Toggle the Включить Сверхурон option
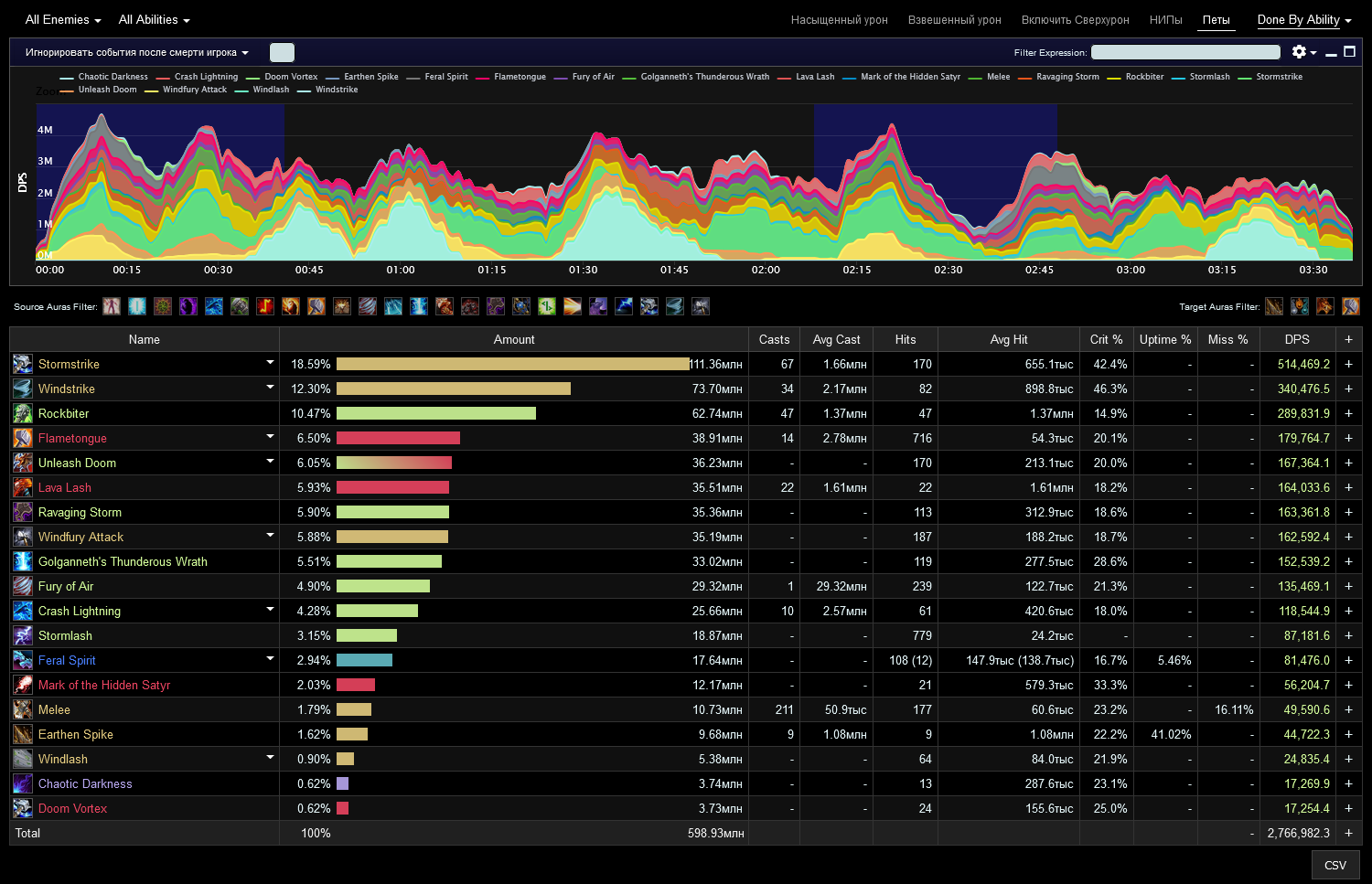Image resolution: width=1372 pixels, height=884 pixels. 1075,20
